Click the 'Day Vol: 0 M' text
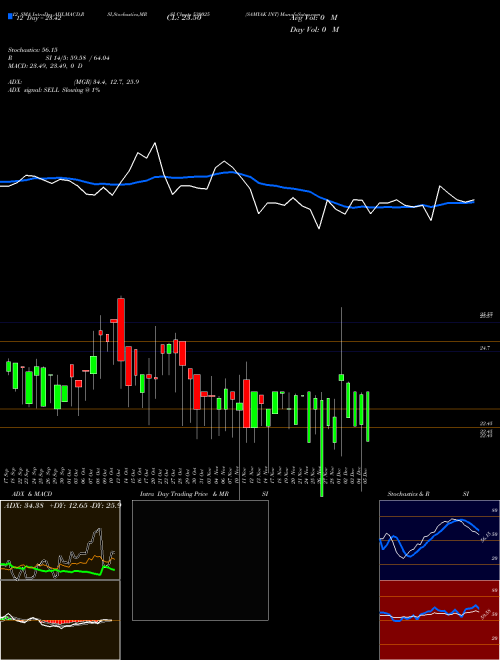This screenshot has width=500, height=660. [x=314, y=30]
